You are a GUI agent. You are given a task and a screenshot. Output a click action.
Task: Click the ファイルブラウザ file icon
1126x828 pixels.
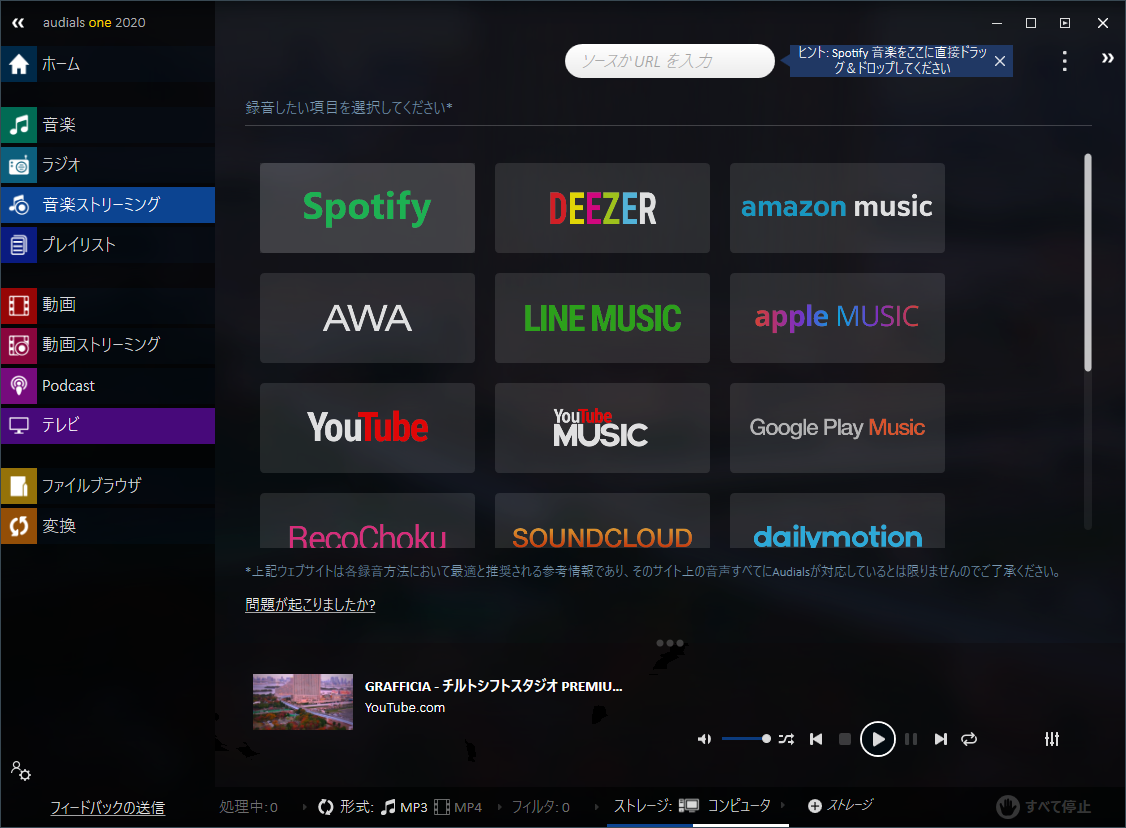pyautogui.click(x=19, y=485)
